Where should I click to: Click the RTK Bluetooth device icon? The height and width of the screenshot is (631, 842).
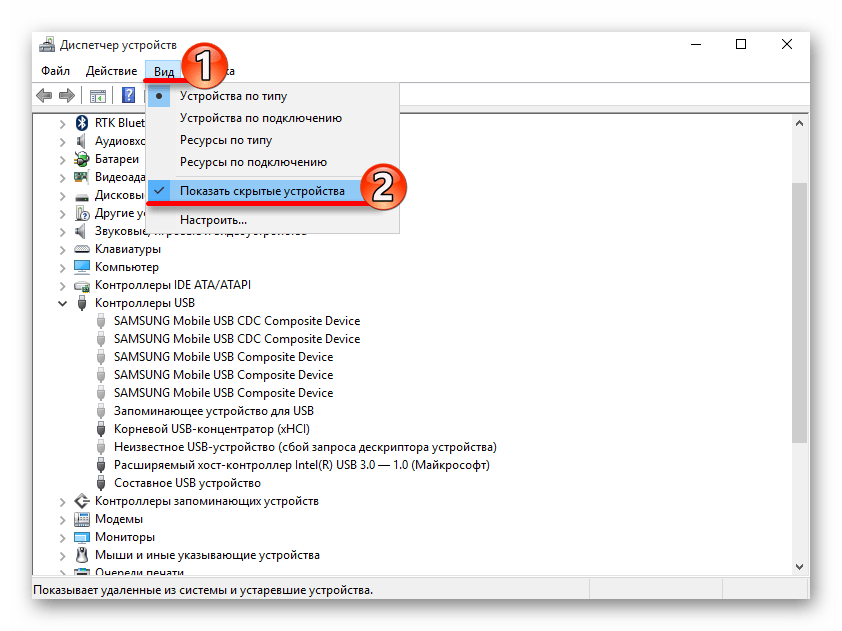(x=82, y=123)
